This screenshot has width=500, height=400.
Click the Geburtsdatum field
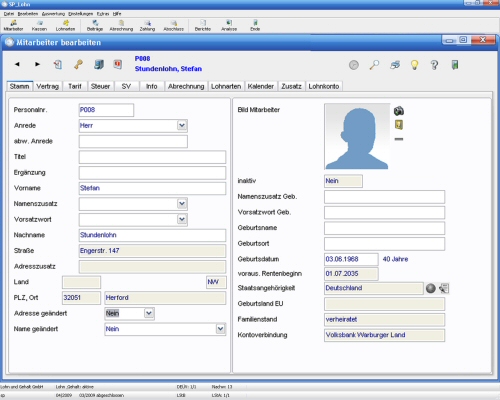point(351,259)
